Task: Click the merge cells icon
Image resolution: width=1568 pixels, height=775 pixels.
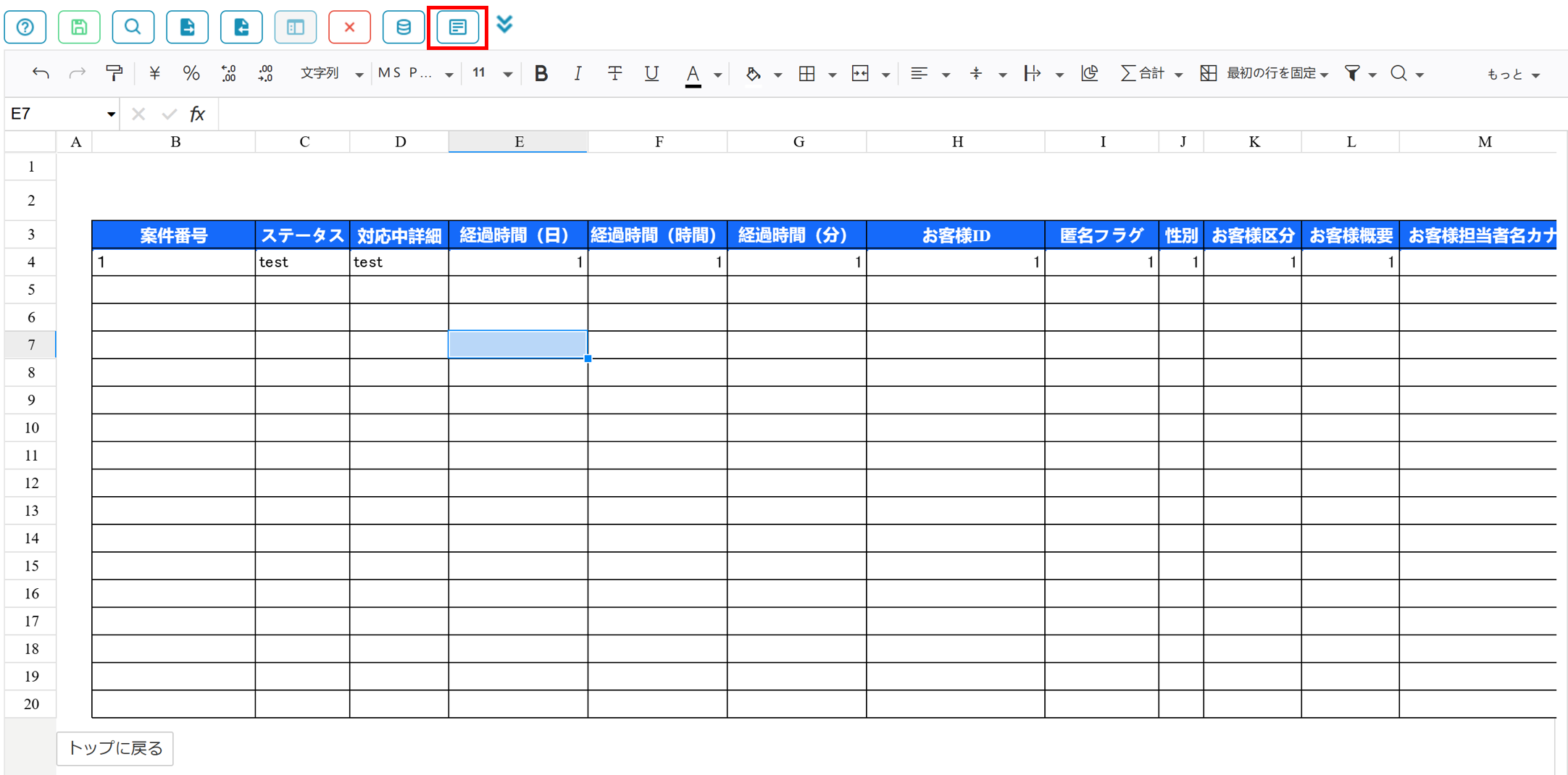Action: click(x=860, y=73)
